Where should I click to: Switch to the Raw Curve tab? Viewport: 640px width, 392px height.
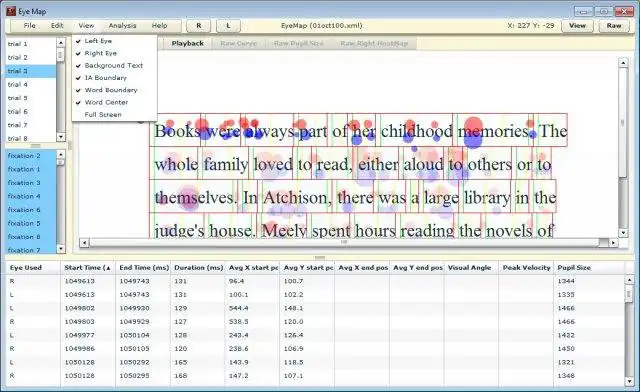click(x=238, y=43)
